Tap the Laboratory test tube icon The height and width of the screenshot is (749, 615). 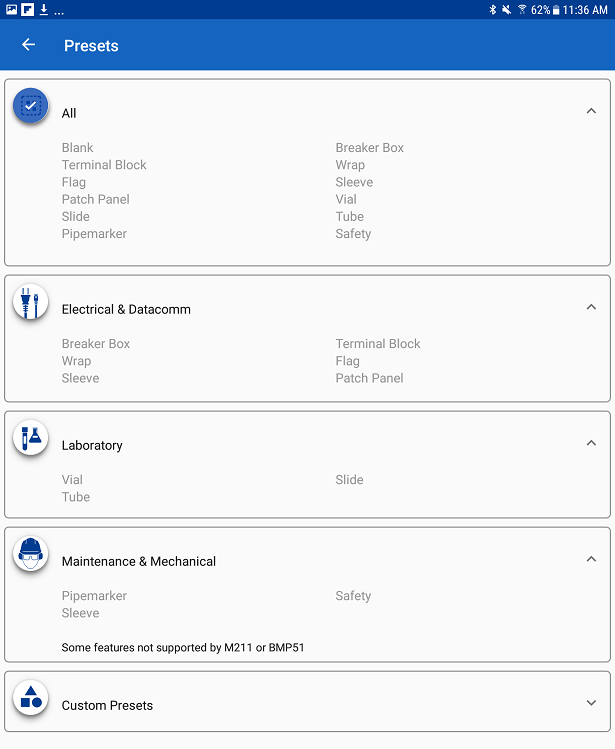[31, 438]
